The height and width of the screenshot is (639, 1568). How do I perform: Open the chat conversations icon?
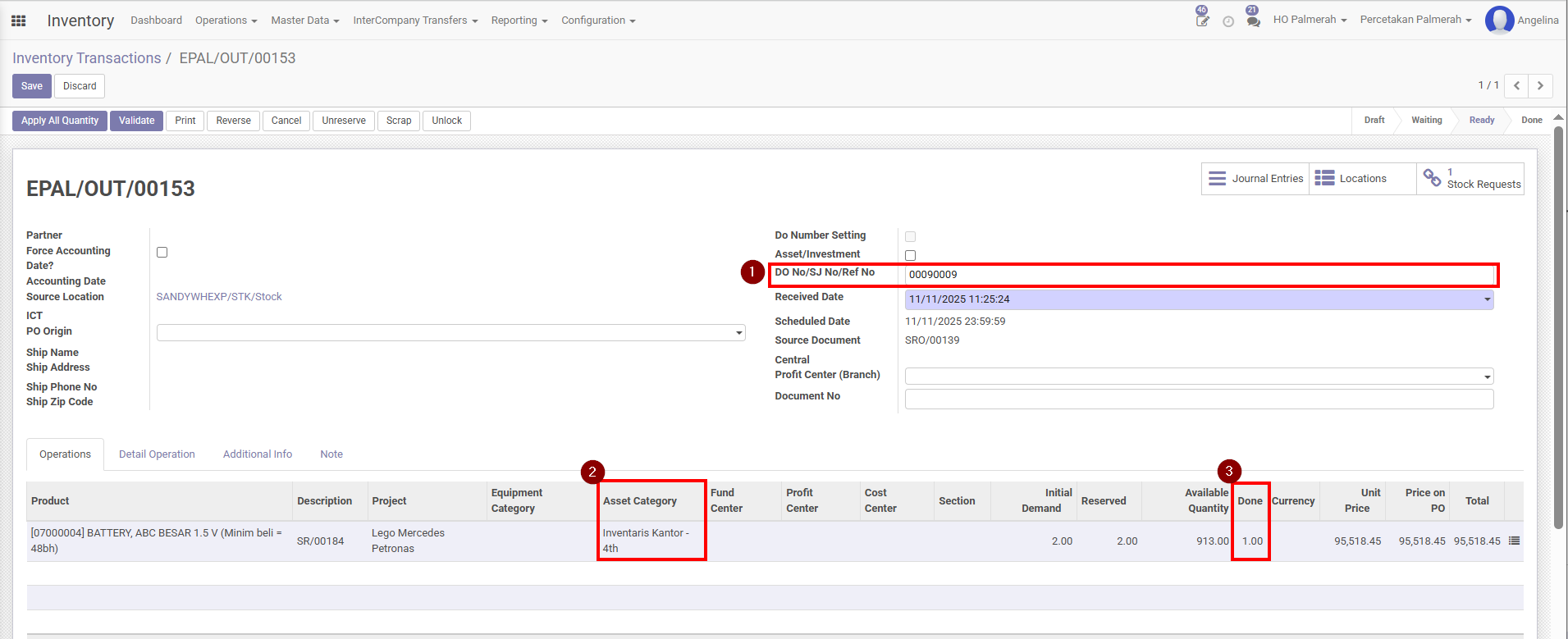click(x=1253, y=21)
